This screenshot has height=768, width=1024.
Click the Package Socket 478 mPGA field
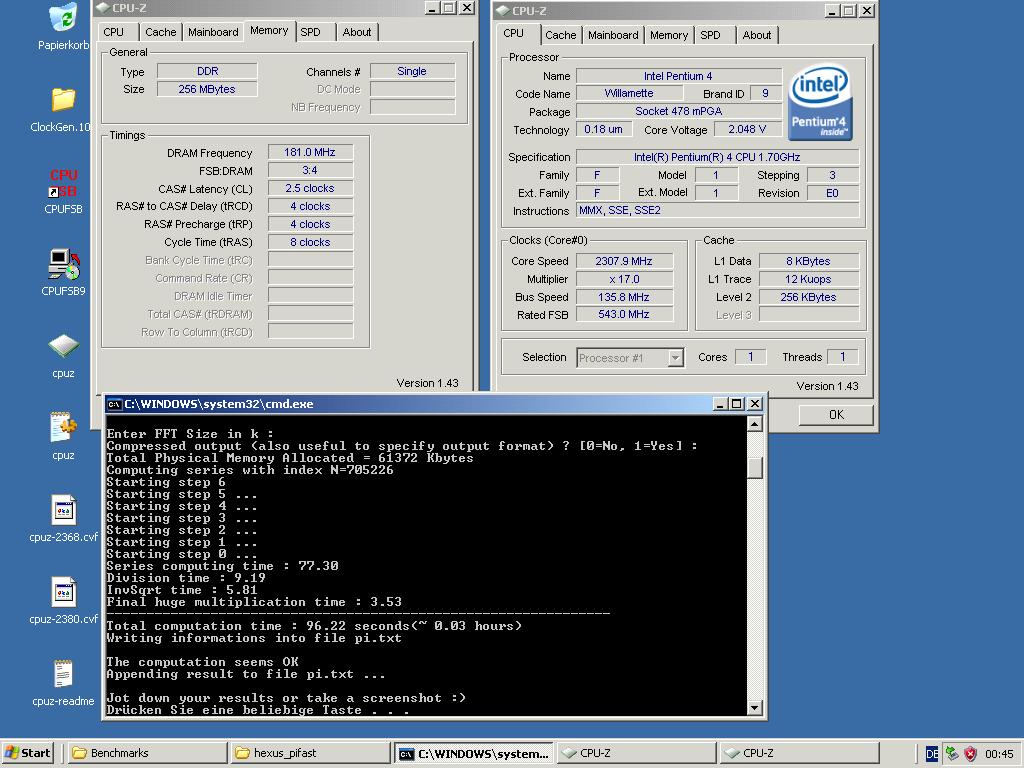coord(679,111)
